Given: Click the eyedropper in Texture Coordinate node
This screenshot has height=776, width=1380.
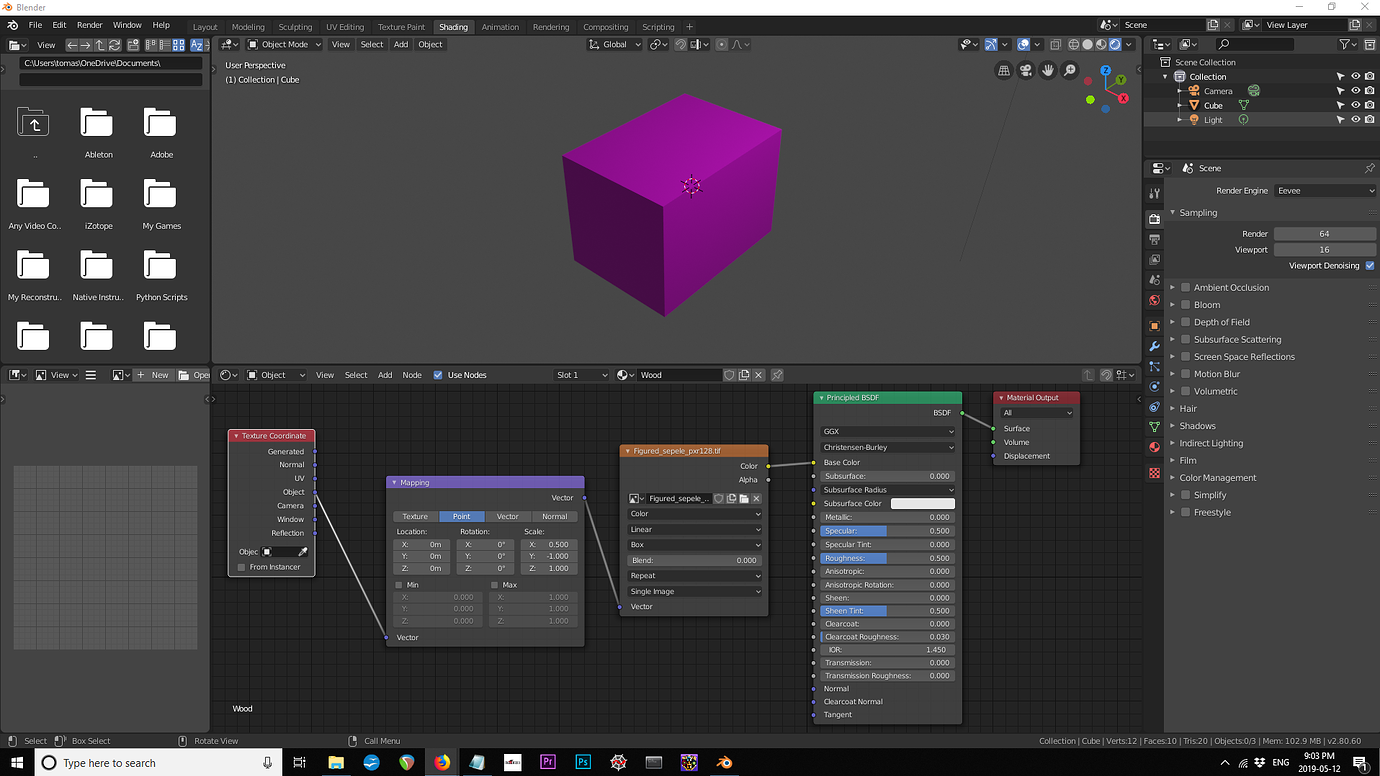Looking at the screenshot, I should pyautogui.click(x=303, y=552).
